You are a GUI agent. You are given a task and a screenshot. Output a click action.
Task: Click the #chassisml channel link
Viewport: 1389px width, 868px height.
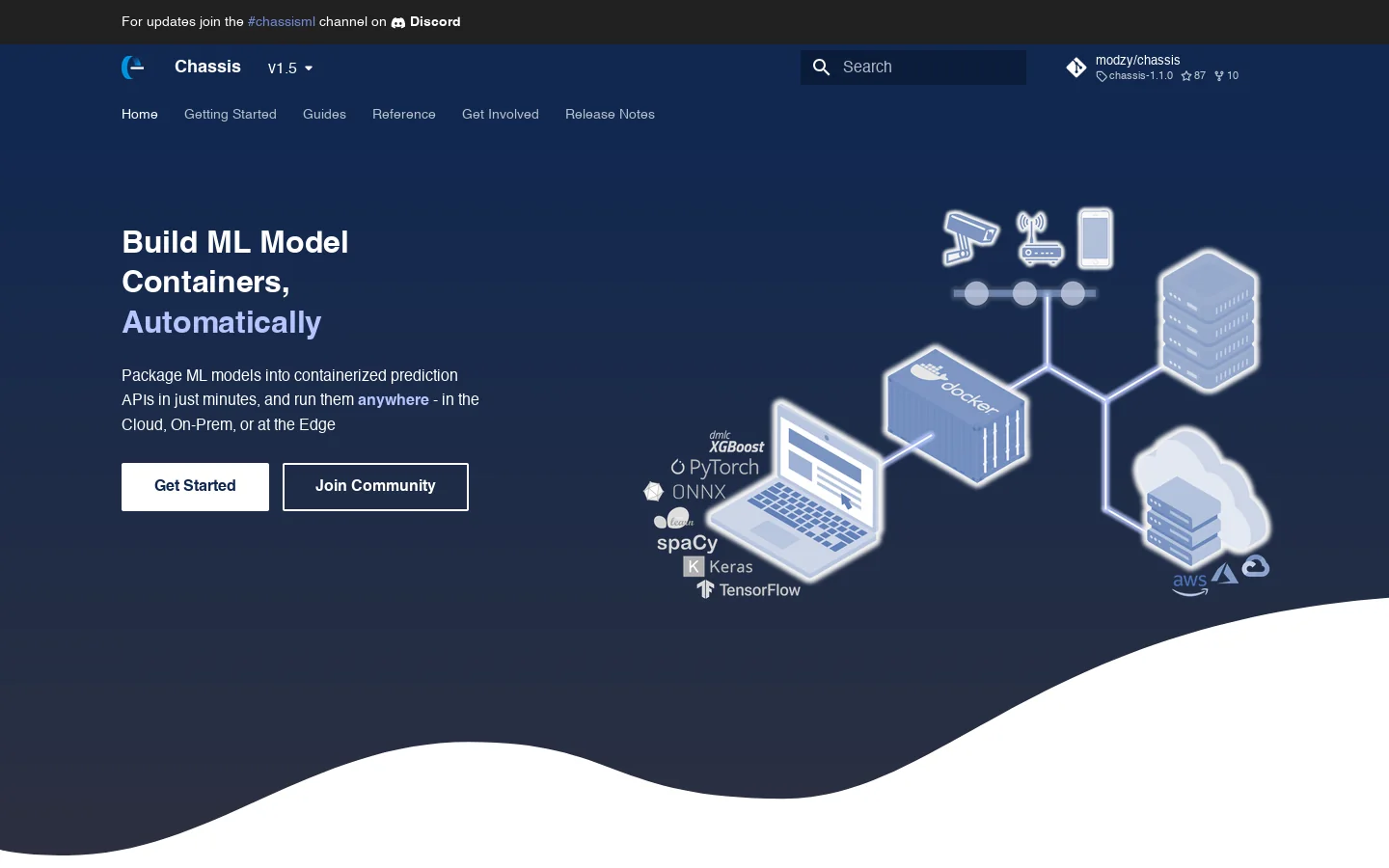pyautogui.click(x=282, y=21)
